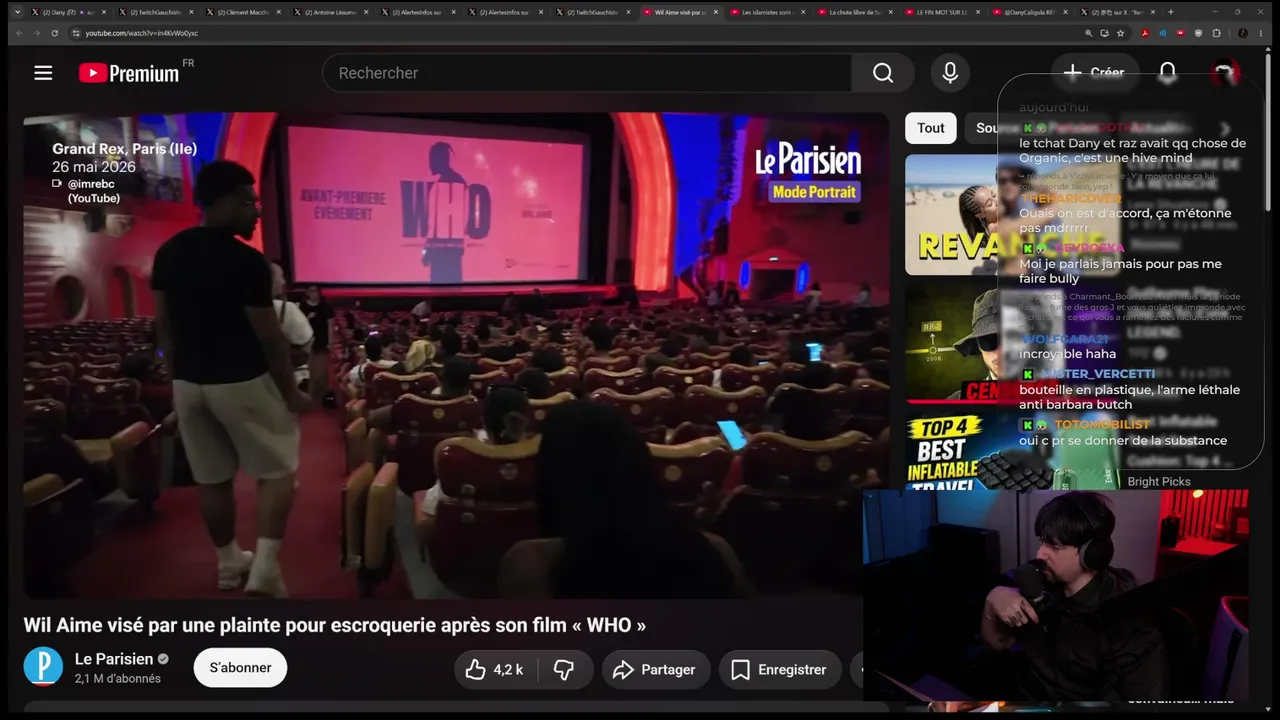This screenshot has width=1280, height=720.
Task: Dislike the video with thumbs down
Action: 565,670
